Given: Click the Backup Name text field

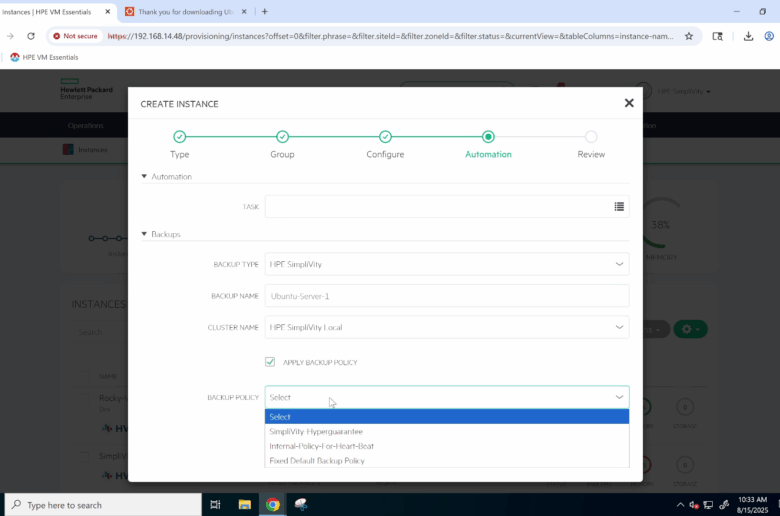Looking at the screenshot, I should tap(446, 296).
